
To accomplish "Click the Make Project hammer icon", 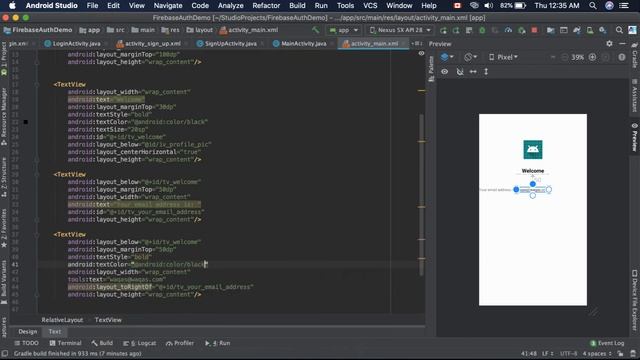I will point(316,30).
